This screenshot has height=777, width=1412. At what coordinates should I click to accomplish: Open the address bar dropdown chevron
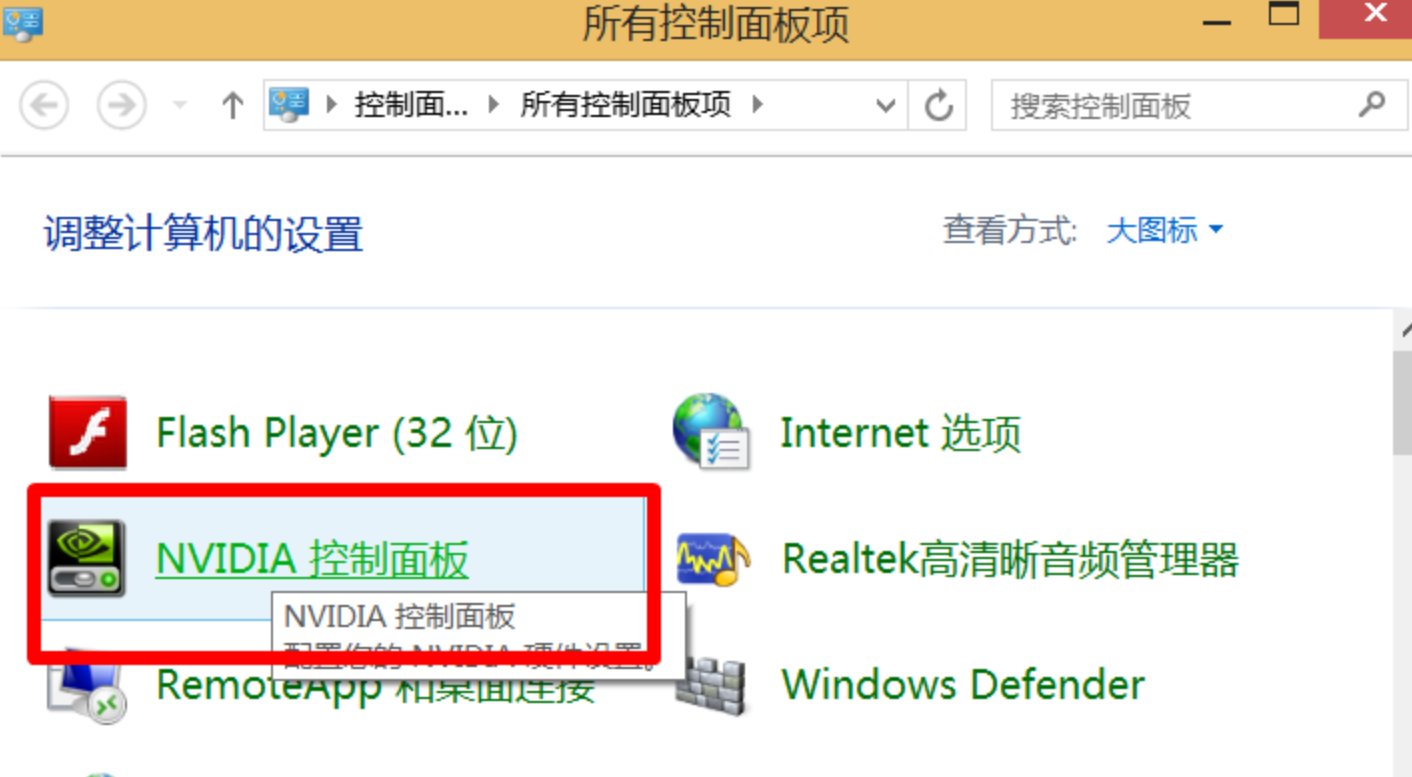pos(886,106)
